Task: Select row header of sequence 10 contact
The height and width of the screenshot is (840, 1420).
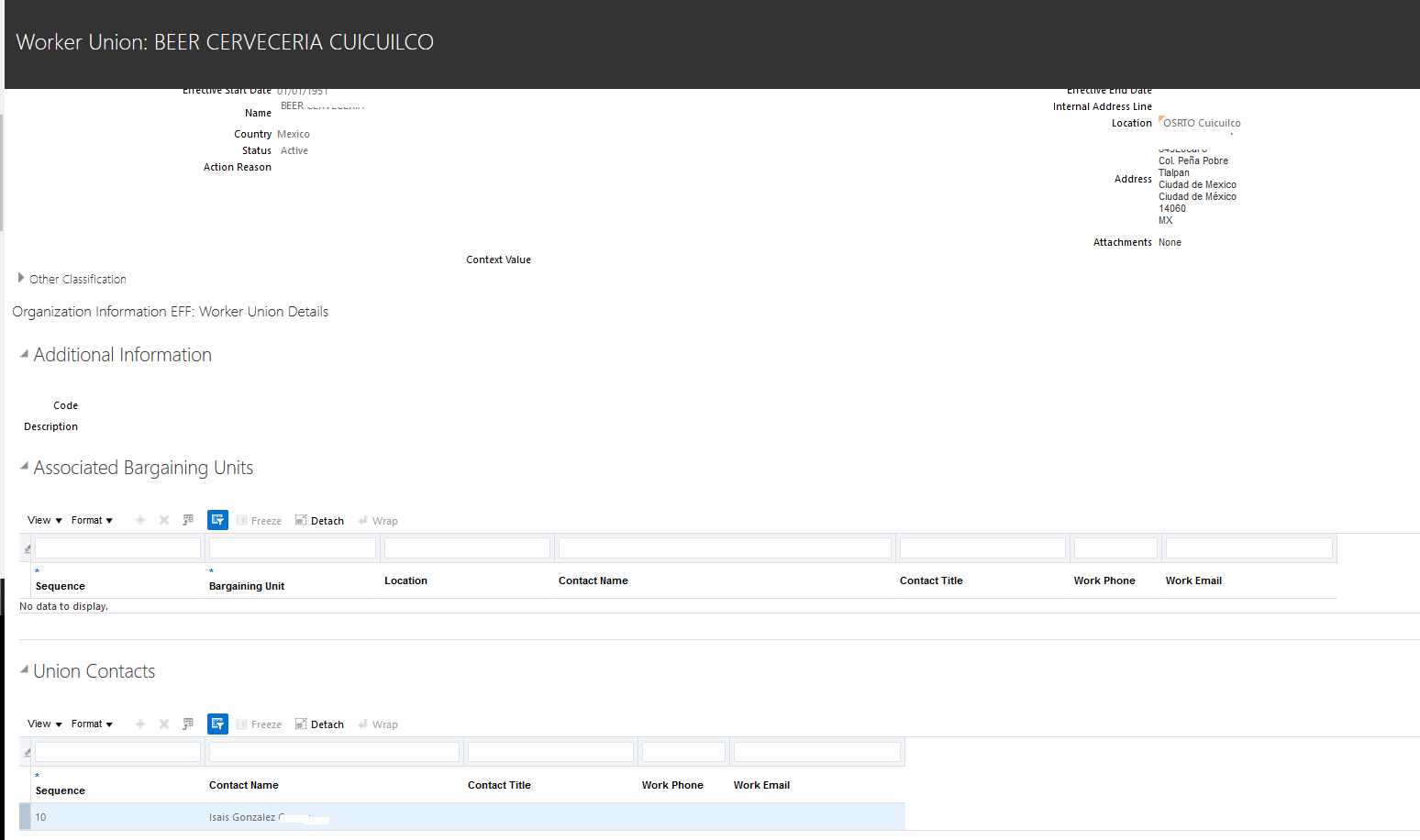Action: point(25,817)
